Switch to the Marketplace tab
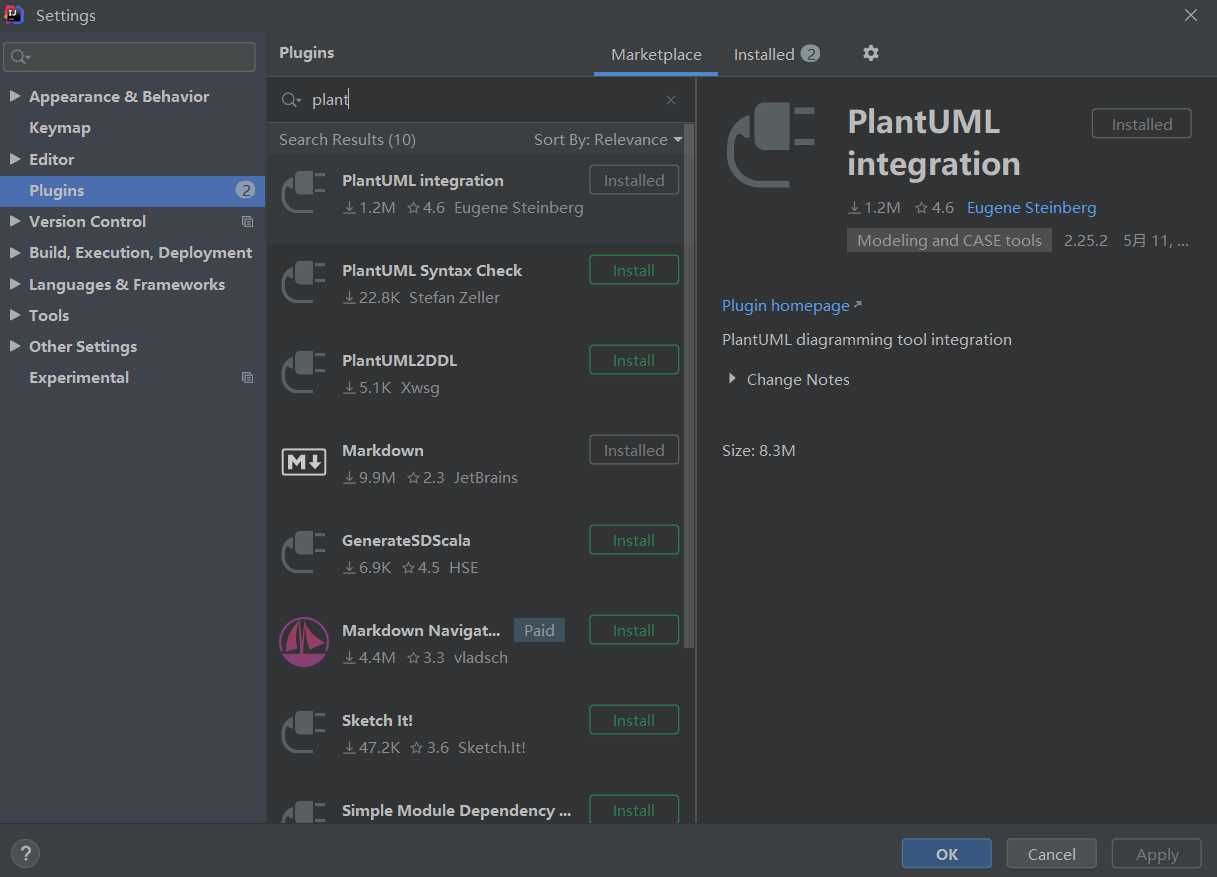This screenshot has width=1217, height=877. [x=656, y=55]
